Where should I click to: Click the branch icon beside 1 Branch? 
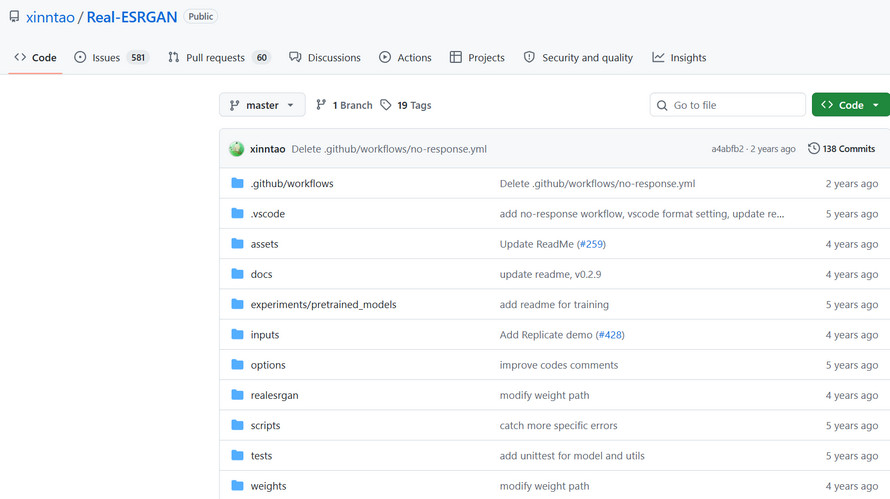321,105
